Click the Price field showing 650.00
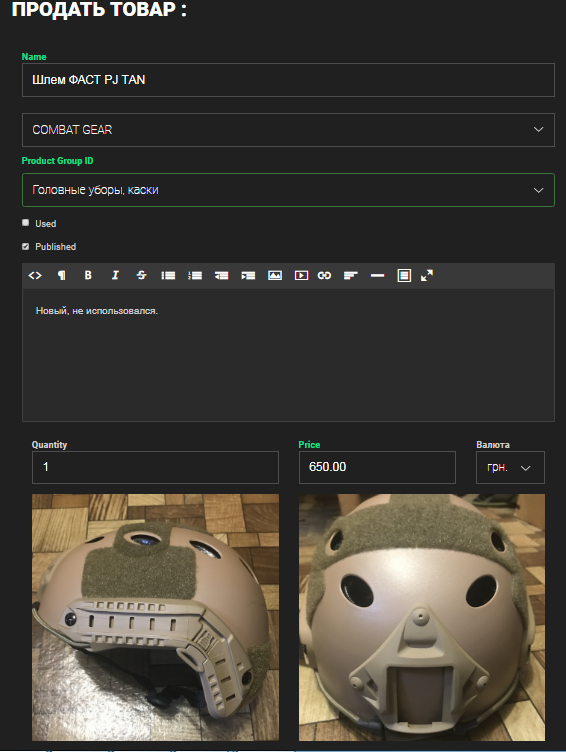The image size is (566, 752). [x=377, y=467]
